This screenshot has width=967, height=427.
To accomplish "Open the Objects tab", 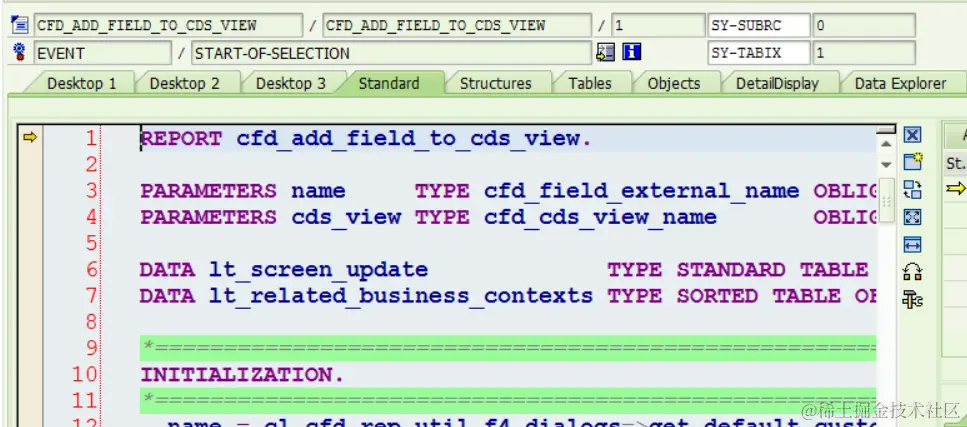I will (x=673, y=83).
